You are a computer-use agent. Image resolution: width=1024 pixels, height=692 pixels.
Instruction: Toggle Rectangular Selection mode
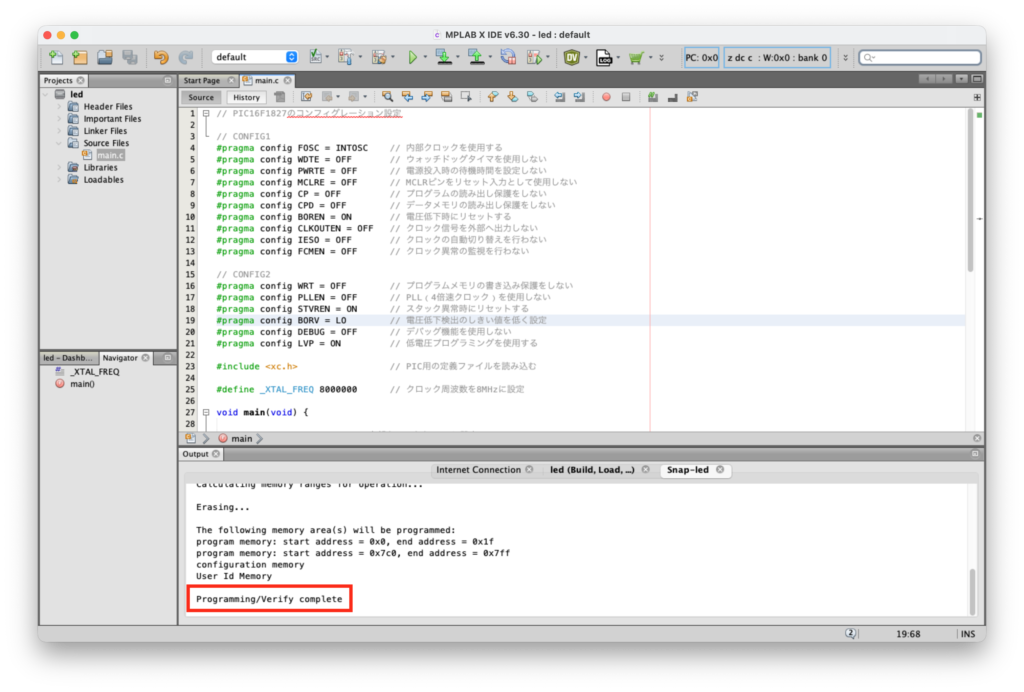(x=466, y=97)
